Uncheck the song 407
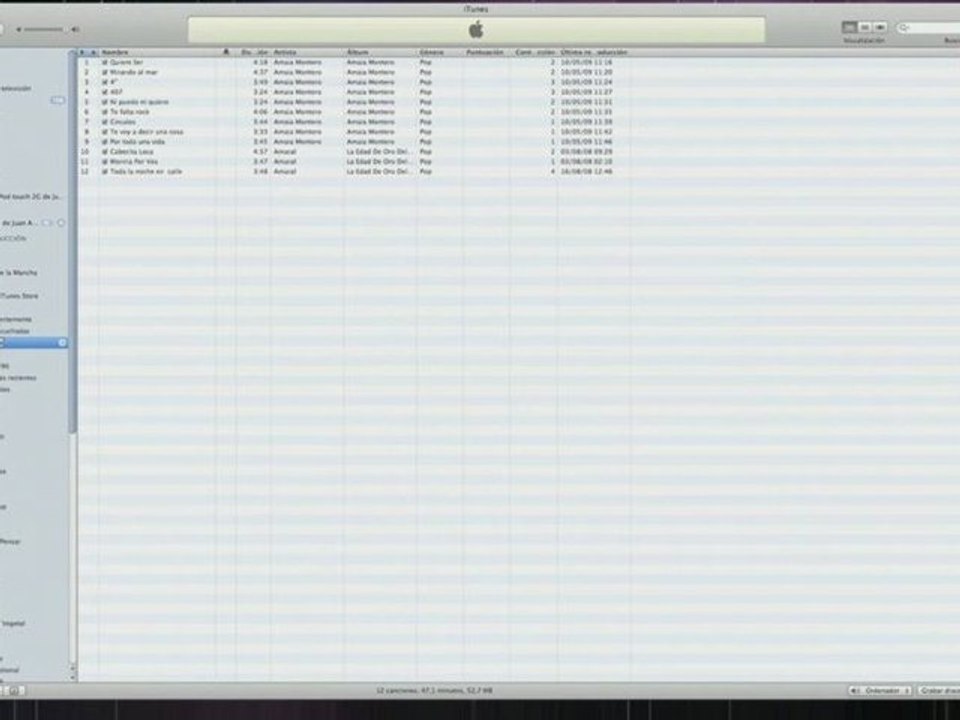Screen dimensions: 960x720 point(105,92)
